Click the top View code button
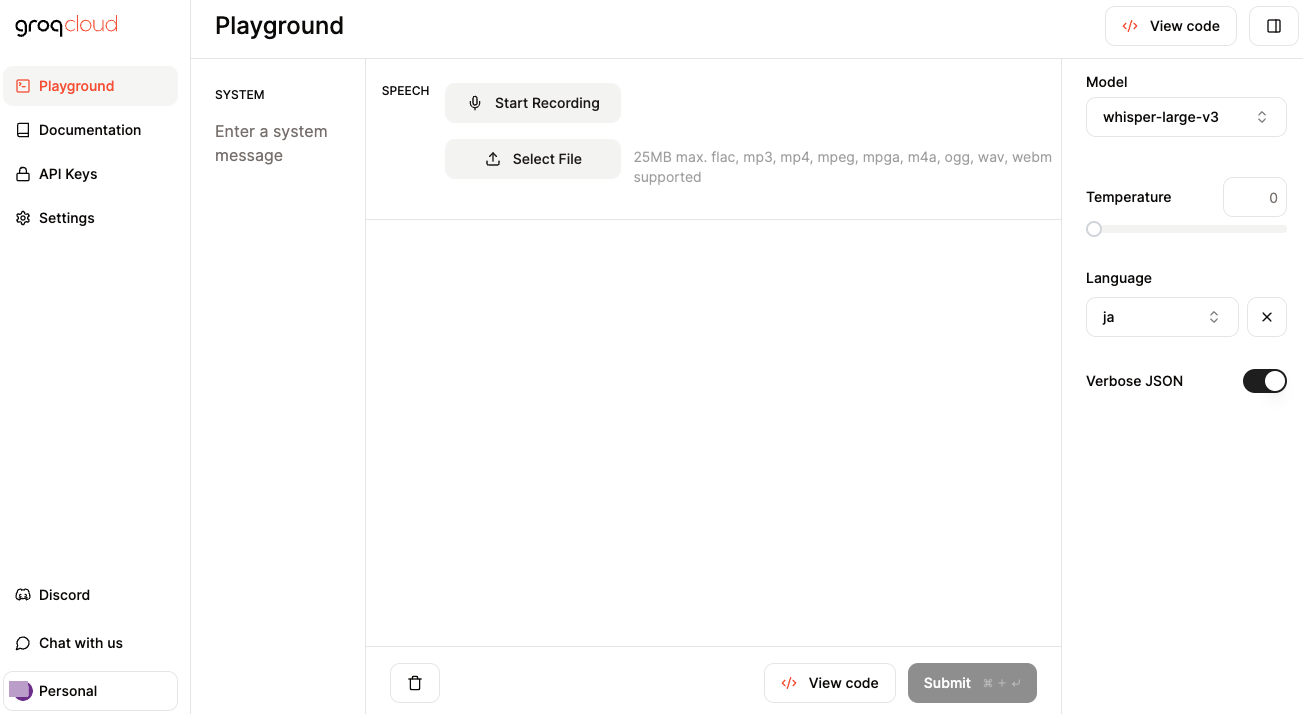 1170,26
